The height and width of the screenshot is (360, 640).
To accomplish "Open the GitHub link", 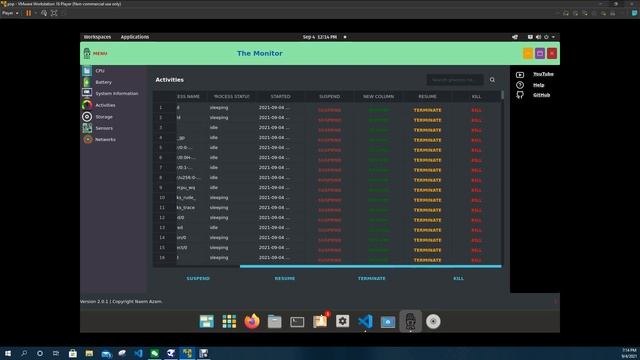I will 541,95.
